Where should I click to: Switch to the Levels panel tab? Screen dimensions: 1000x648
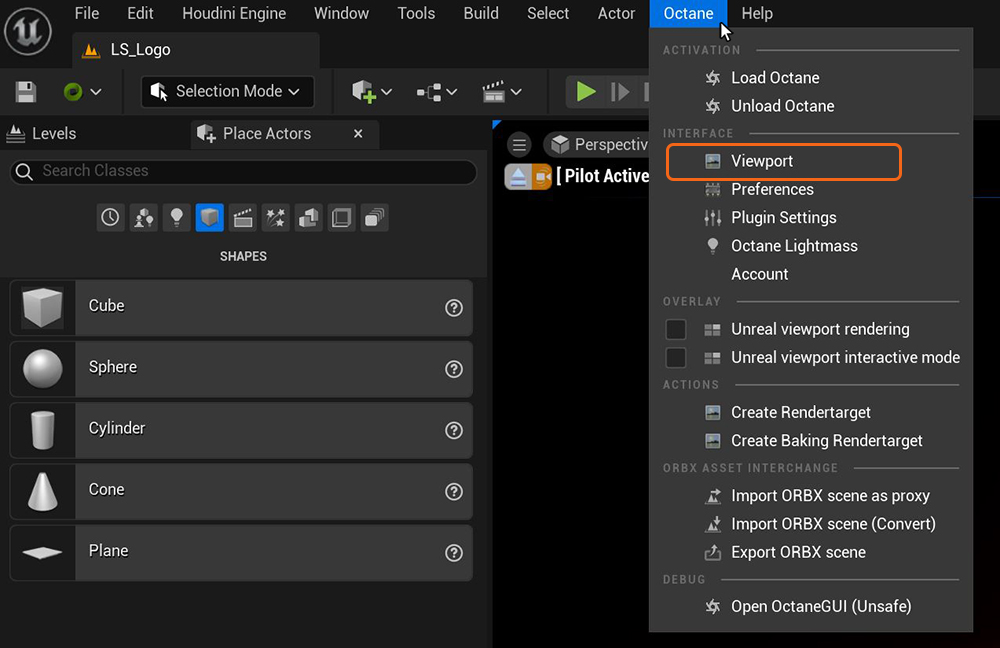click(41, 134)
